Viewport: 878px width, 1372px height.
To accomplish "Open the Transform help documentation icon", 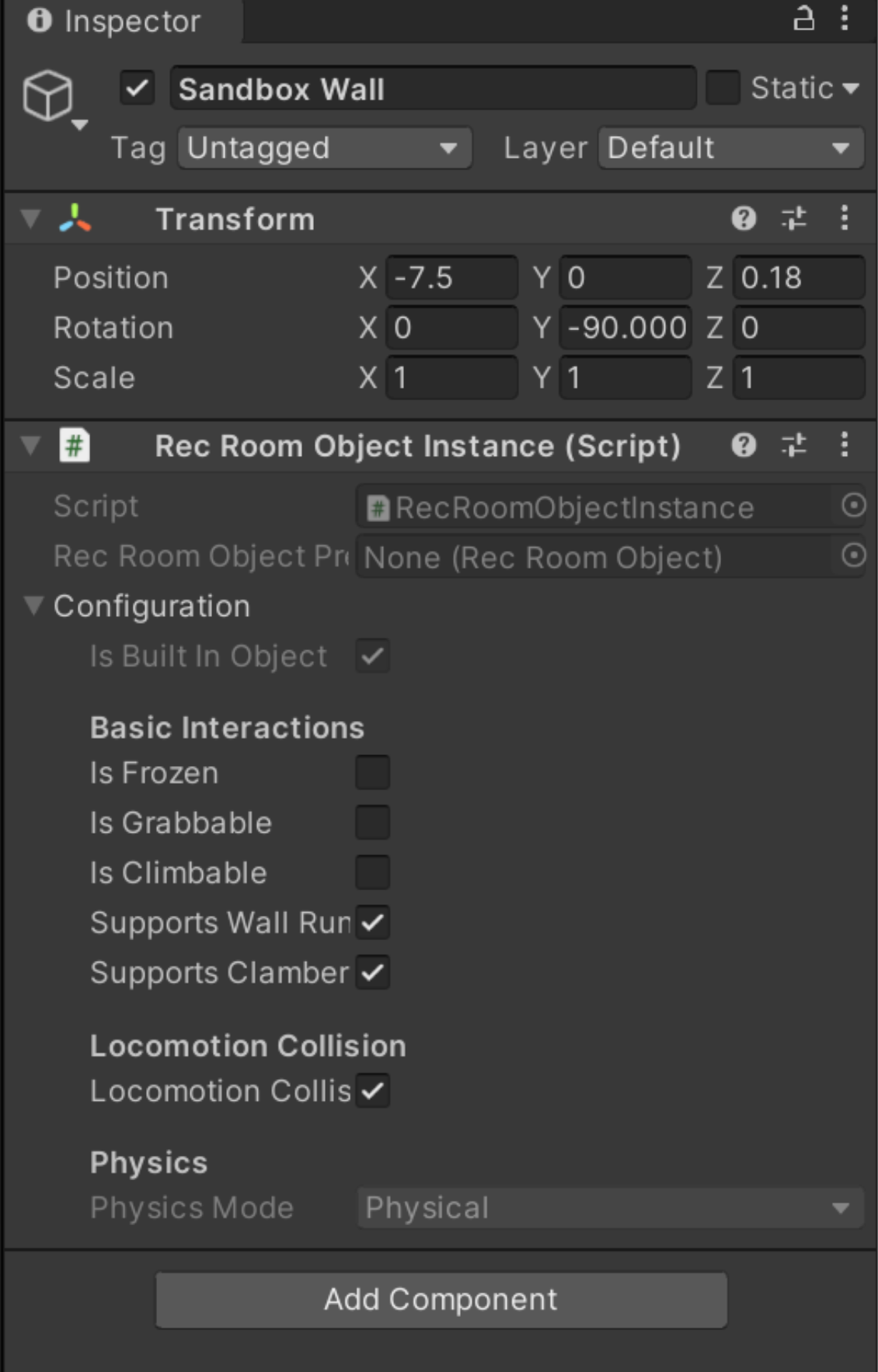I will tap(745, 218).
